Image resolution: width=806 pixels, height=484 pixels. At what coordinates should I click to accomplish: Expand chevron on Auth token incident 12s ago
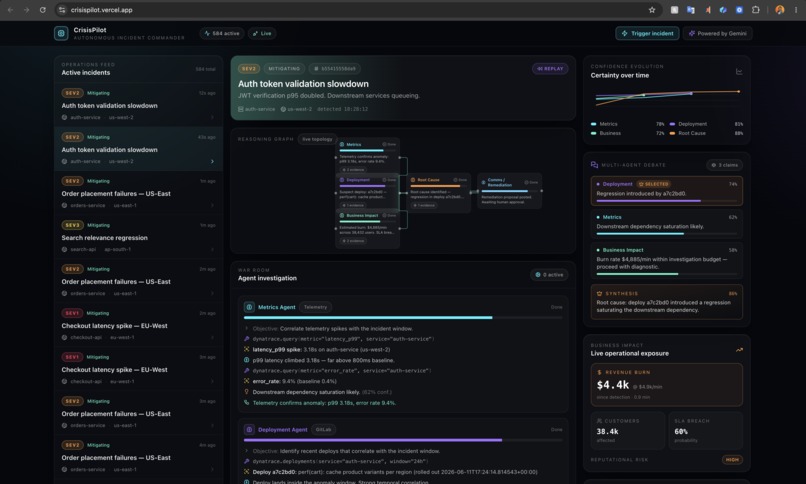(212, 117)
